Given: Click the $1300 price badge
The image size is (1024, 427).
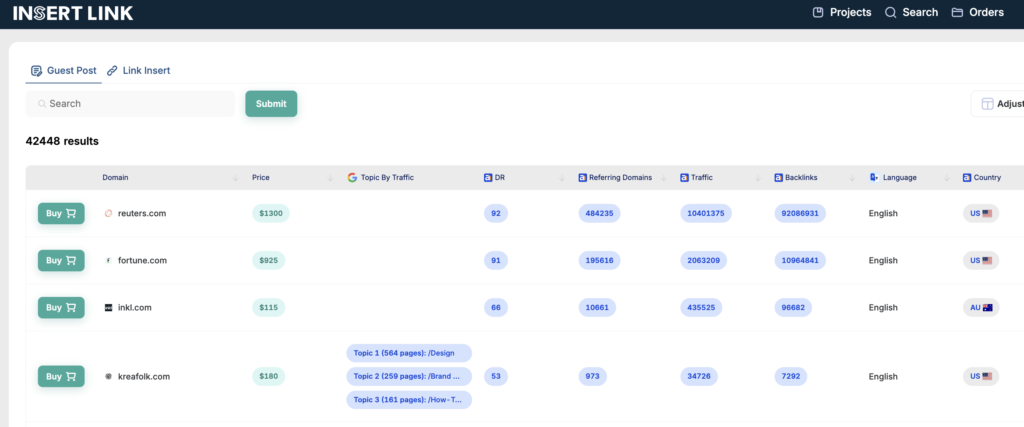Looking at the screenshot, I should pyautogui.click(x=271, y=214).
